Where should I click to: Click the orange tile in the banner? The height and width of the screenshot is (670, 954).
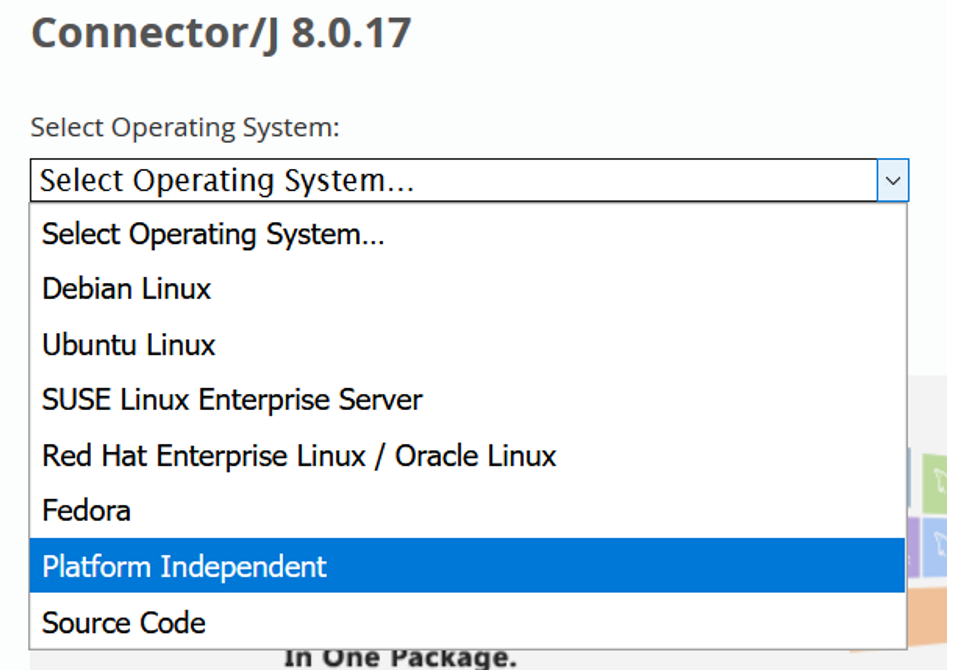pos(928,616)
